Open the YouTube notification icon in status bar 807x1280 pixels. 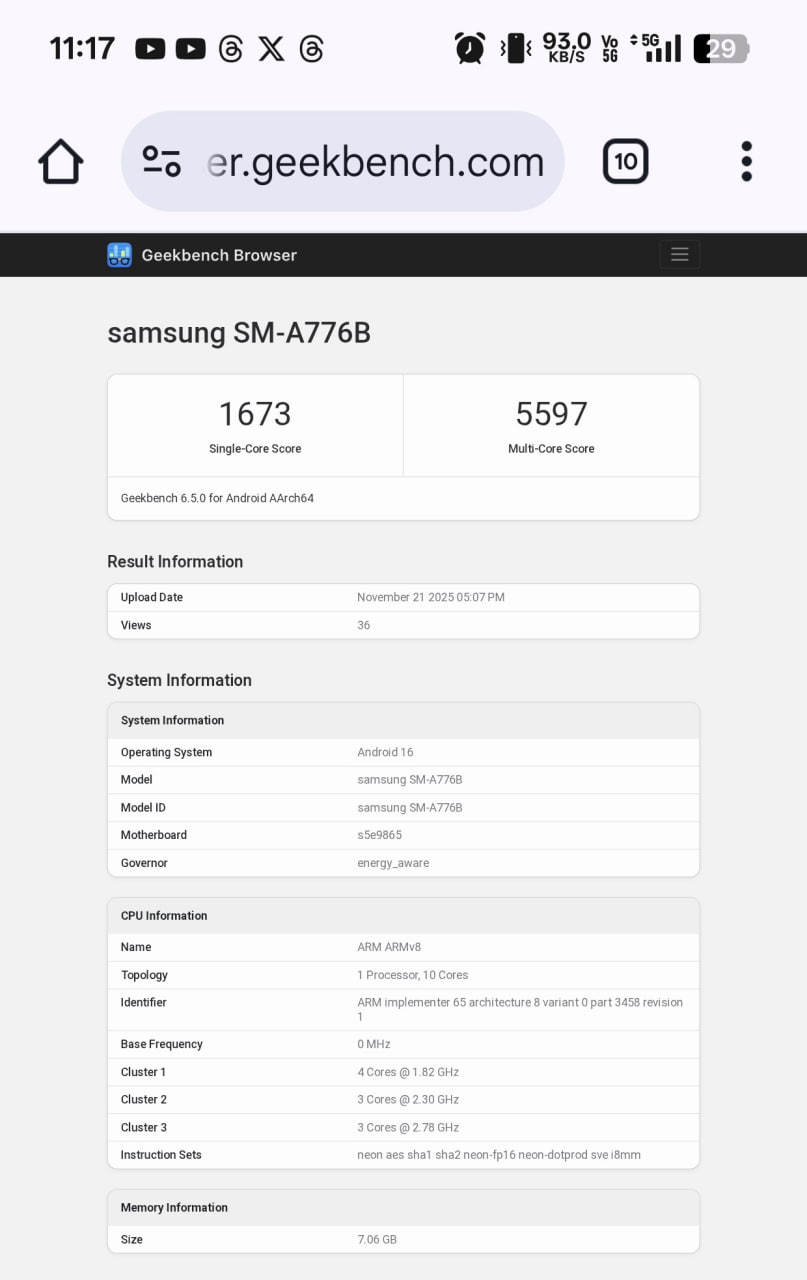pos(150,48)
